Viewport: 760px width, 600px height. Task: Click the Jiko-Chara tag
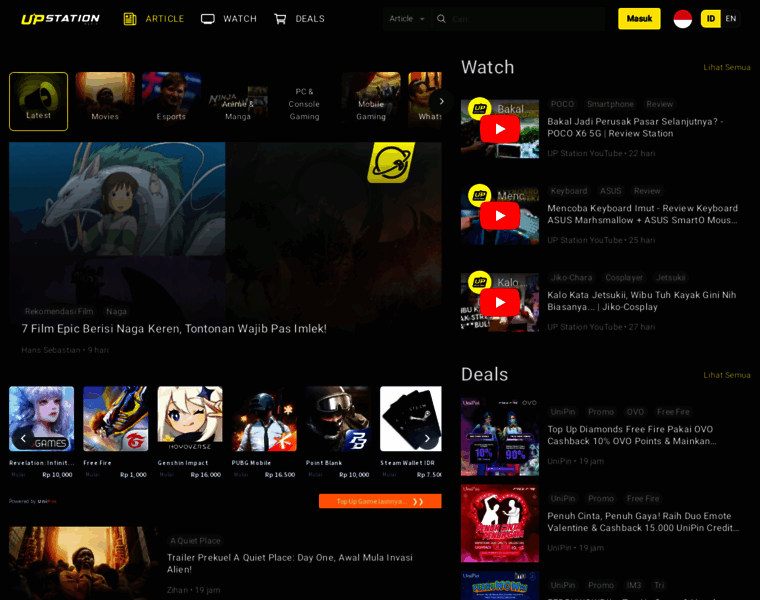tap(571, 278)
